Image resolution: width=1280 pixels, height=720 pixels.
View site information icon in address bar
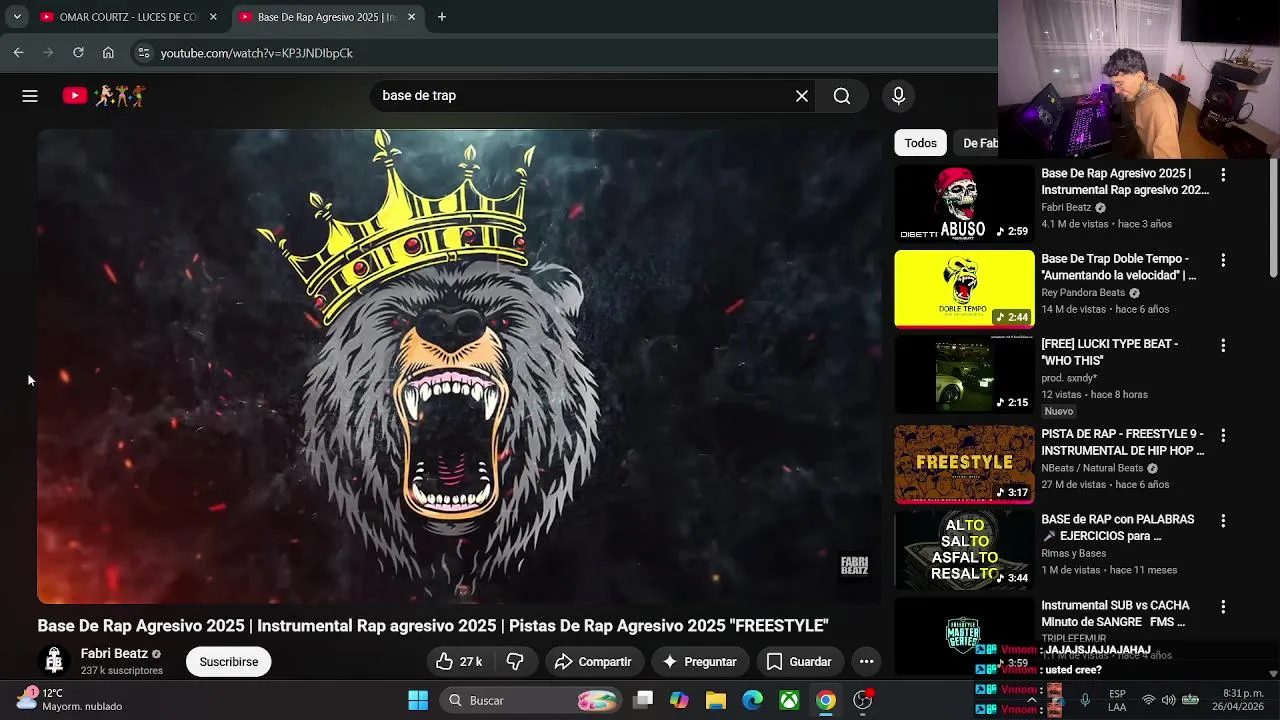143,53
